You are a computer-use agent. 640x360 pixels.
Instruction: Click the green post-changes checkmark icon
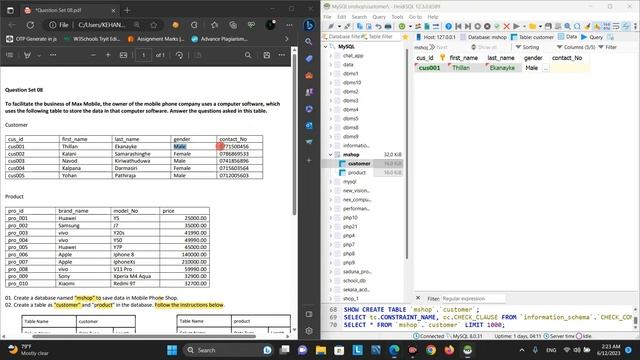point(497,26)
